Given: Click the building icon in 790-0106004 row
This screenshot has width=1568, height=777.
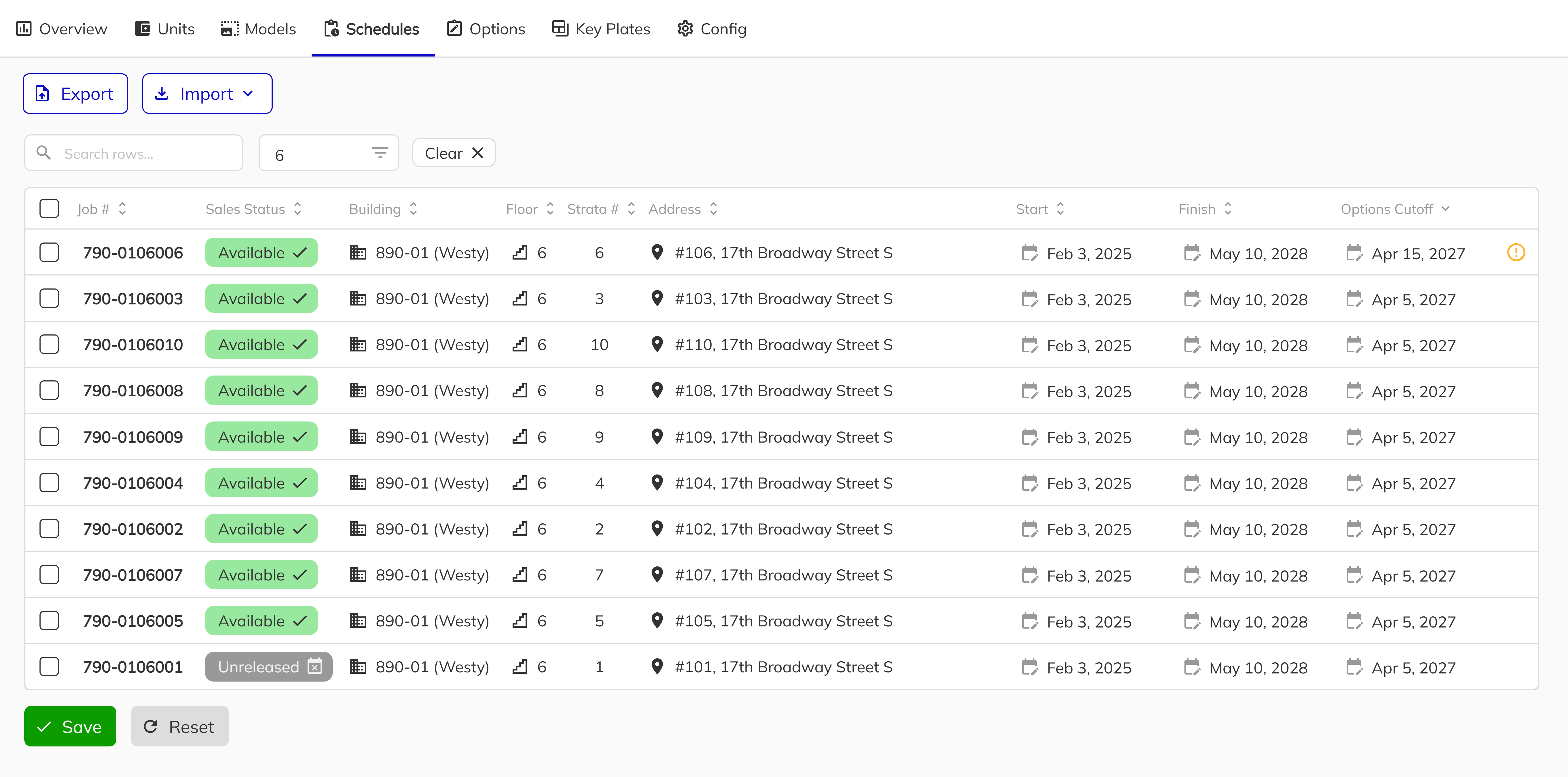Looking at the screenshot, I should click(x=358, y=483).
